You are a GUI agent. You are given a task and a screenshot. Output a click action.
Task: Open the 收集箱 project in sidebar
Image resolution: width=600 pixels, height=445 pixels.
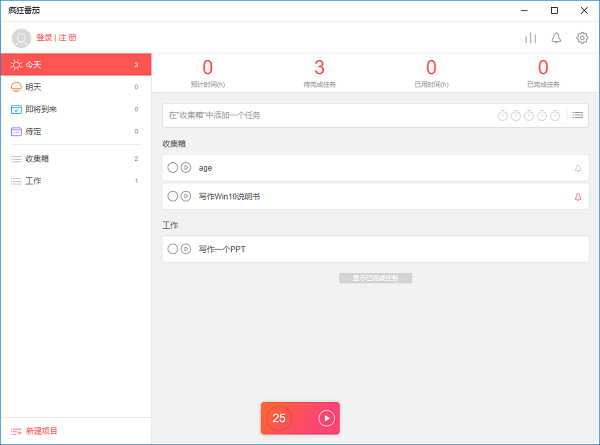click(76, 158)
